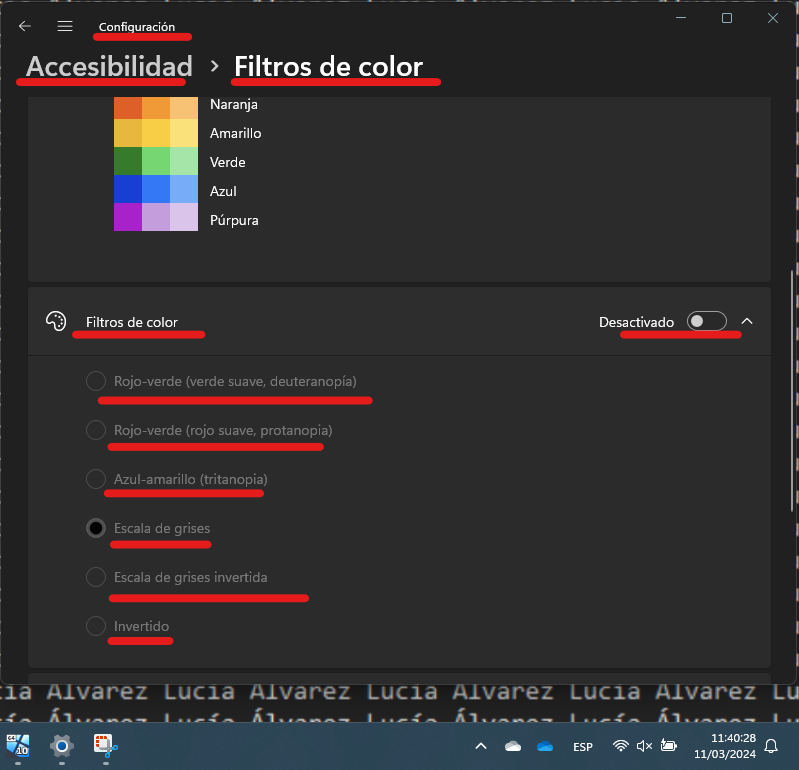Click the Desactivado status text
The height and width of the screenshot is (770, 799).
click(636, 322)
